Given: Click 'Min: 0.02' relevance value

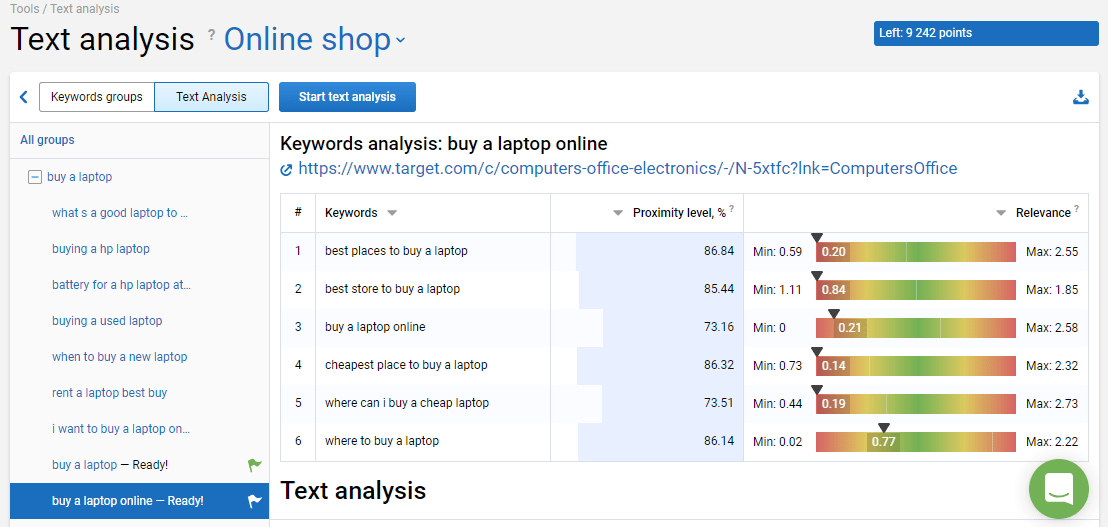Looking at the screenshot, I should (777, 442).
